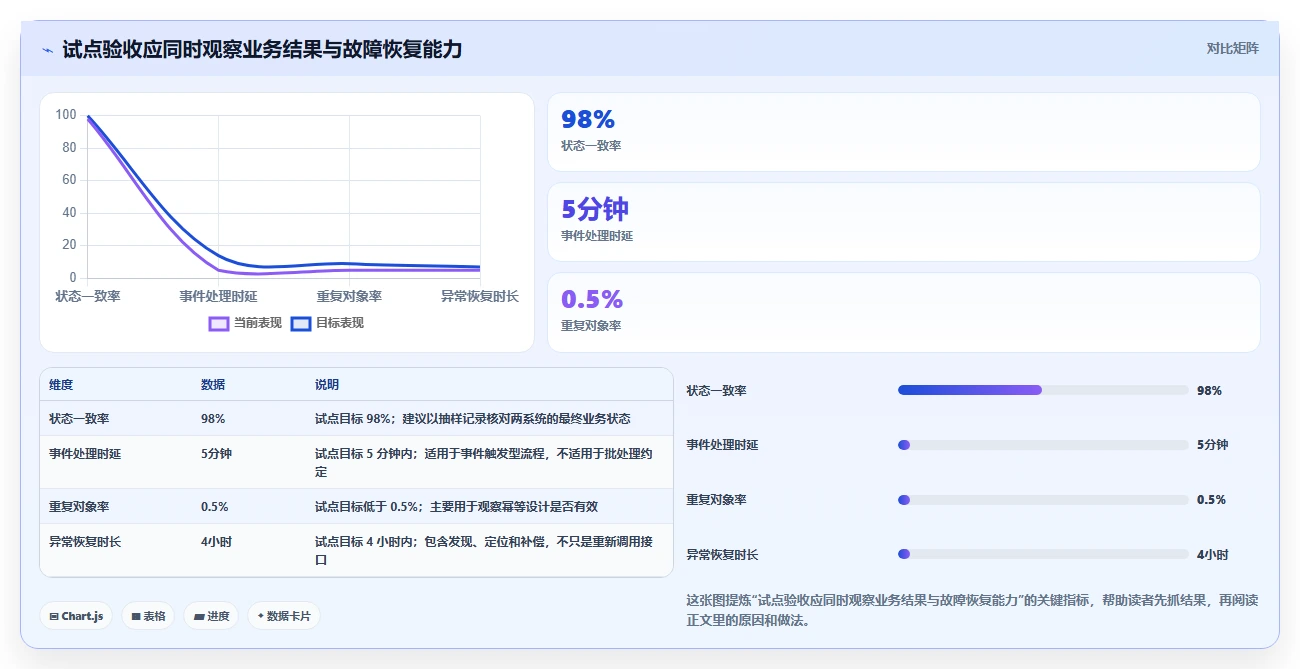1300x669 pixels.
Task: Click the lightning icon beside the title
Action: pos(47,50)
